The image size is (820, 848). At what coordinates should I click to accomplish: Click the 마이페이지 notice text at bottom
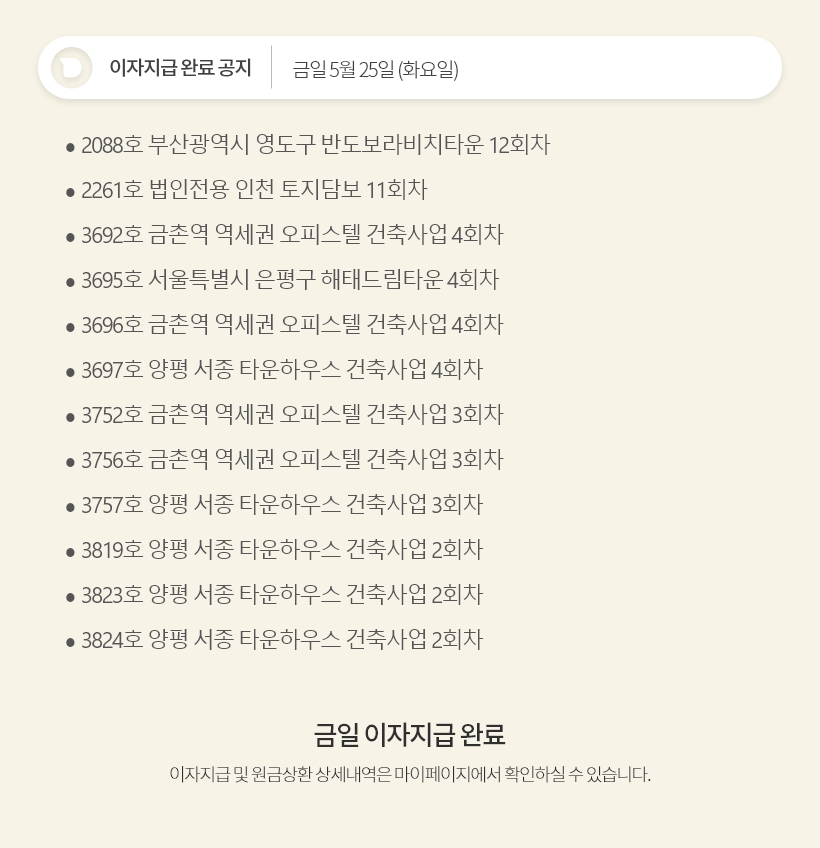click(x=409, y=774)
